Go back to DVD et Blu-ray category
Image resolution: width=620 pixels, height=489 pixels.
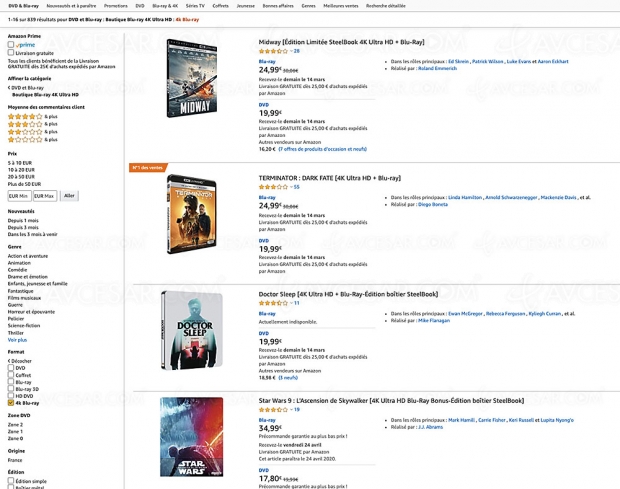pyautogui.click(x=26, y=88)
